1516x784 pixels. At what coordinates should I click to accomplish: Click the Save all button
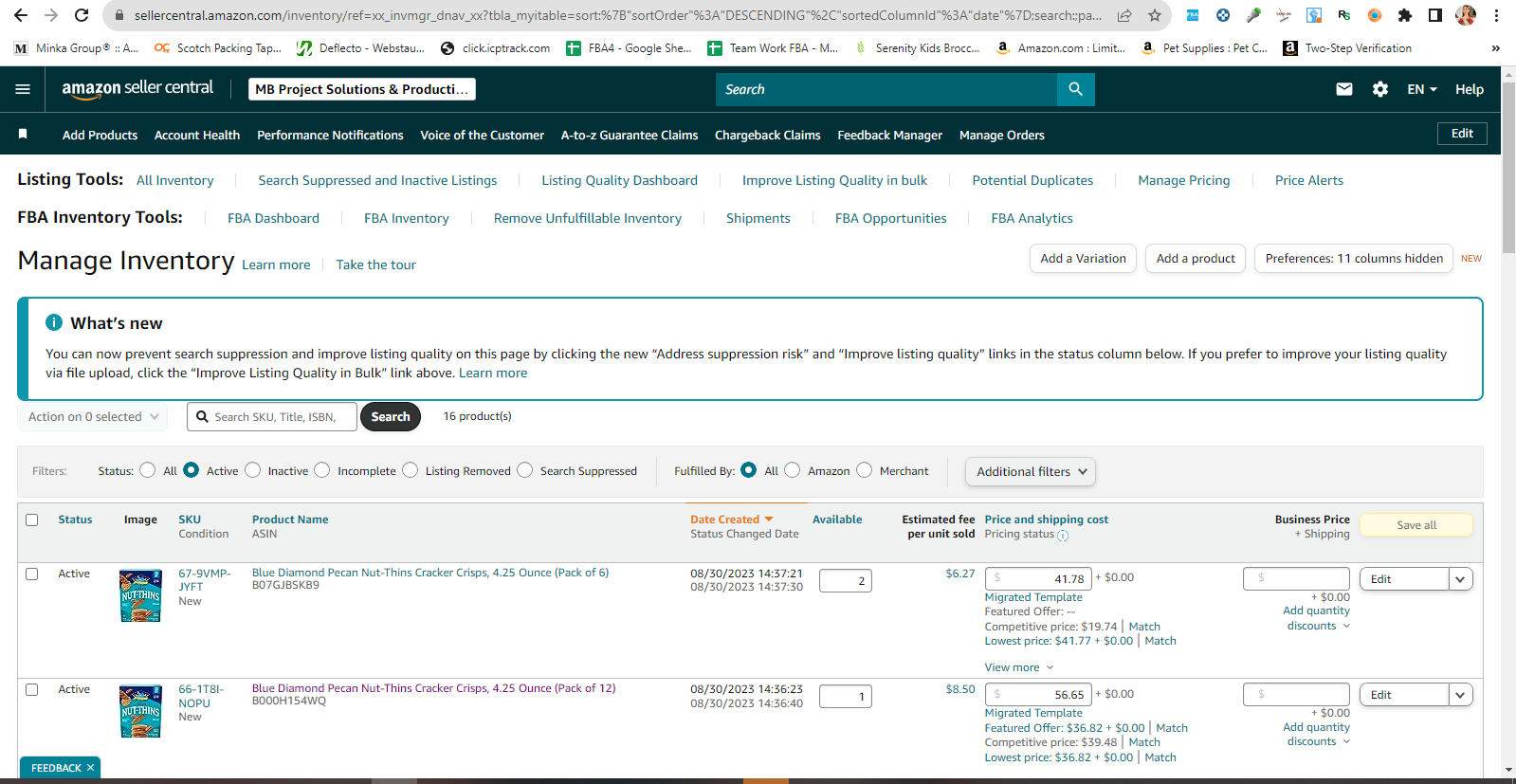(1416, 525)
